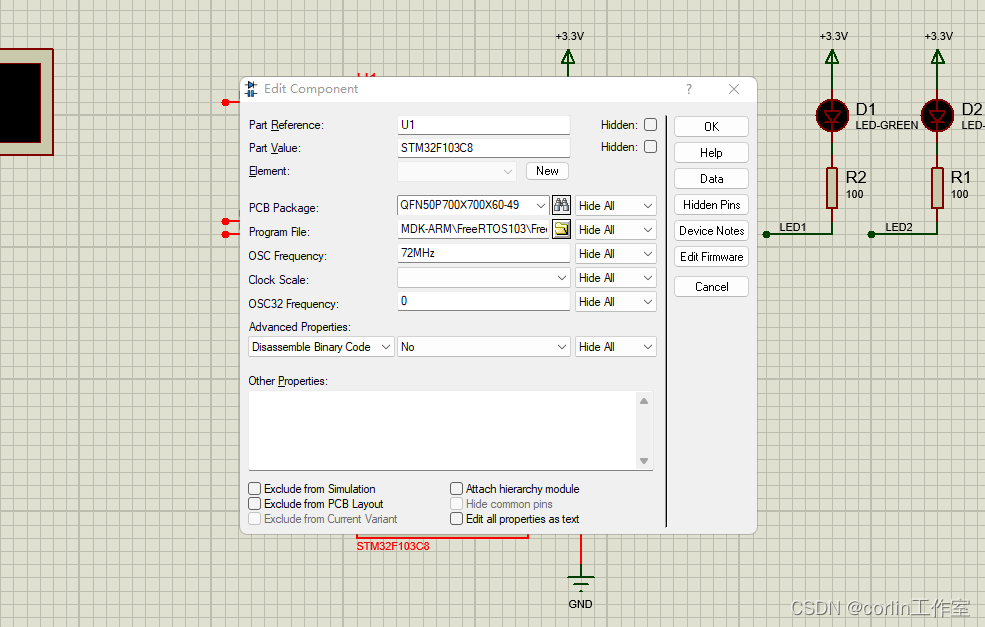Open the Element dropdown
Viewport: 985px width, 627px height.
[507, 170]
